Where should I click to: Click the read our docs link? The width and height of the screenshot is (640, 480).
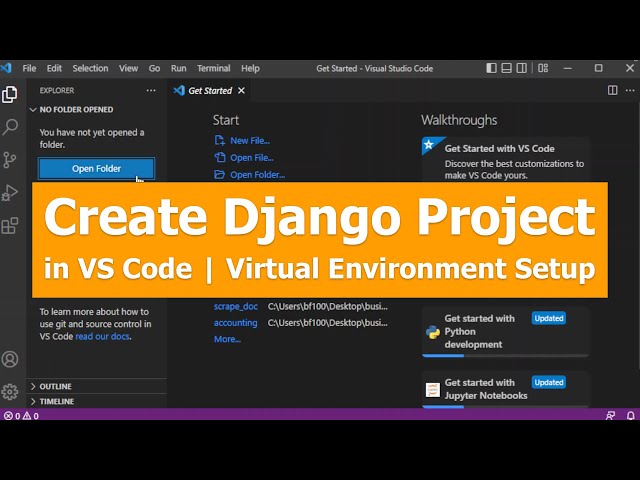click(103, 336)
